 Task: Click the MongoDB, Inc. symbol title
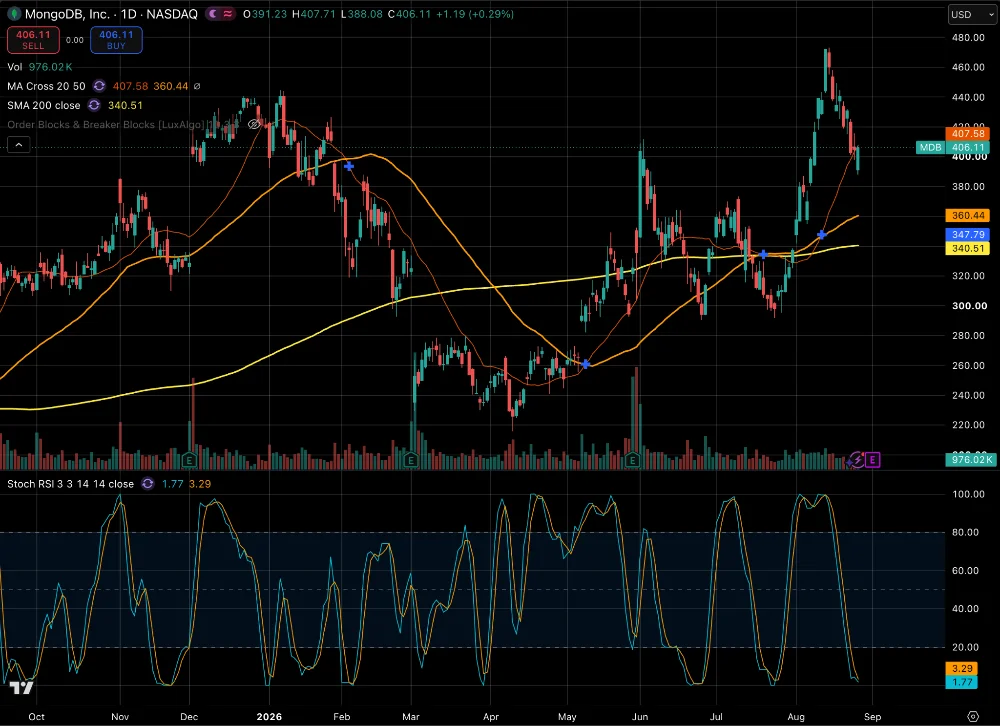tap(66, 14)
